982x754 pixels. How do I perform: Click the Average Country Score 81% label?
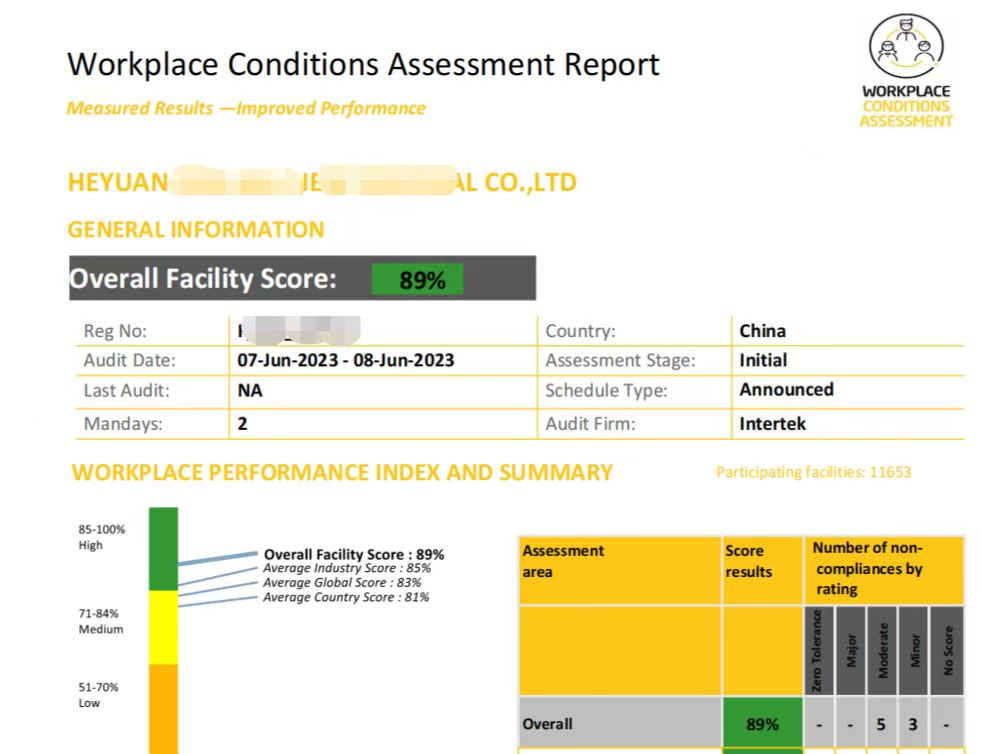click(x=346, y=597)
